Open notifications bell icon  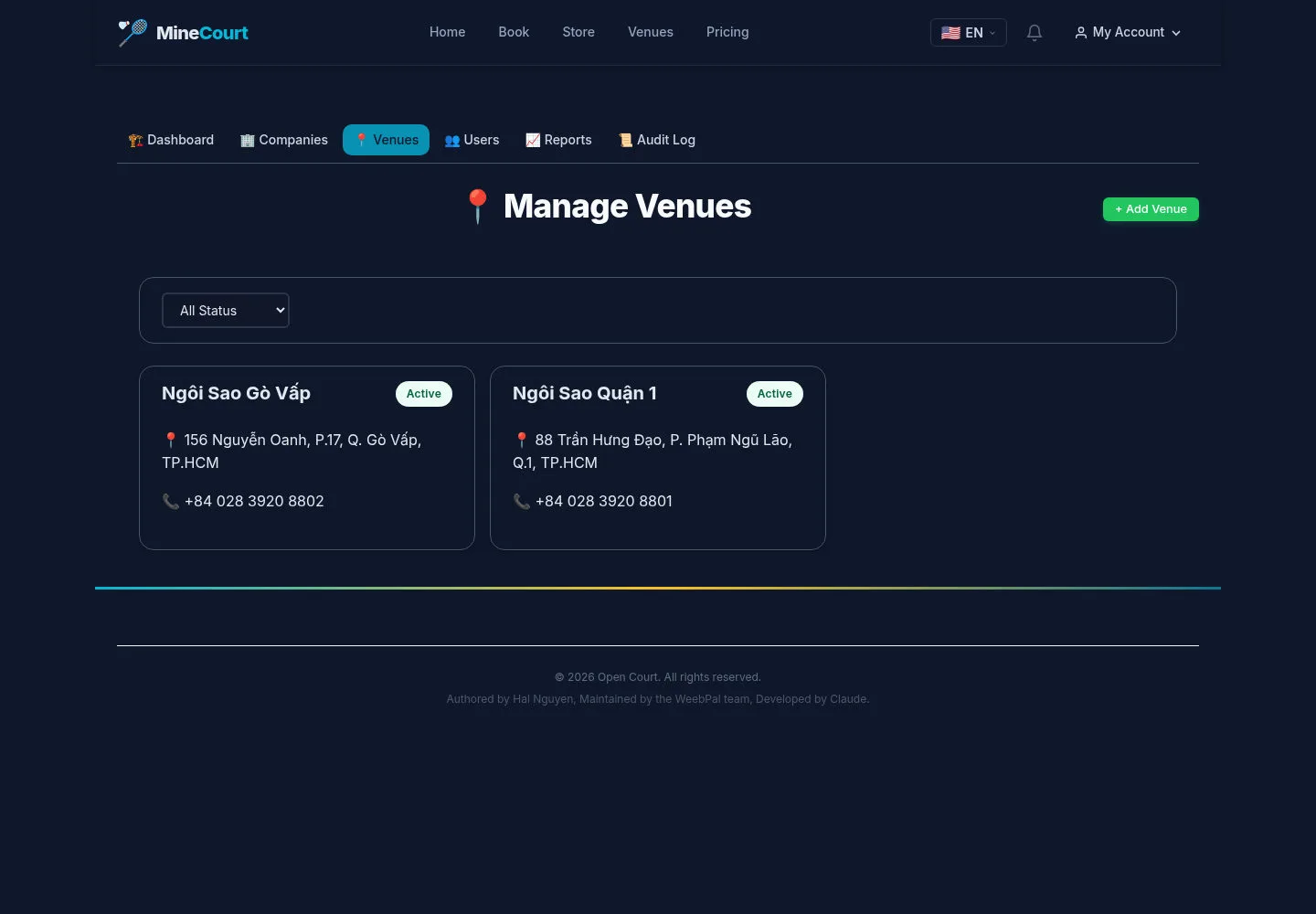coord(1035,33)
